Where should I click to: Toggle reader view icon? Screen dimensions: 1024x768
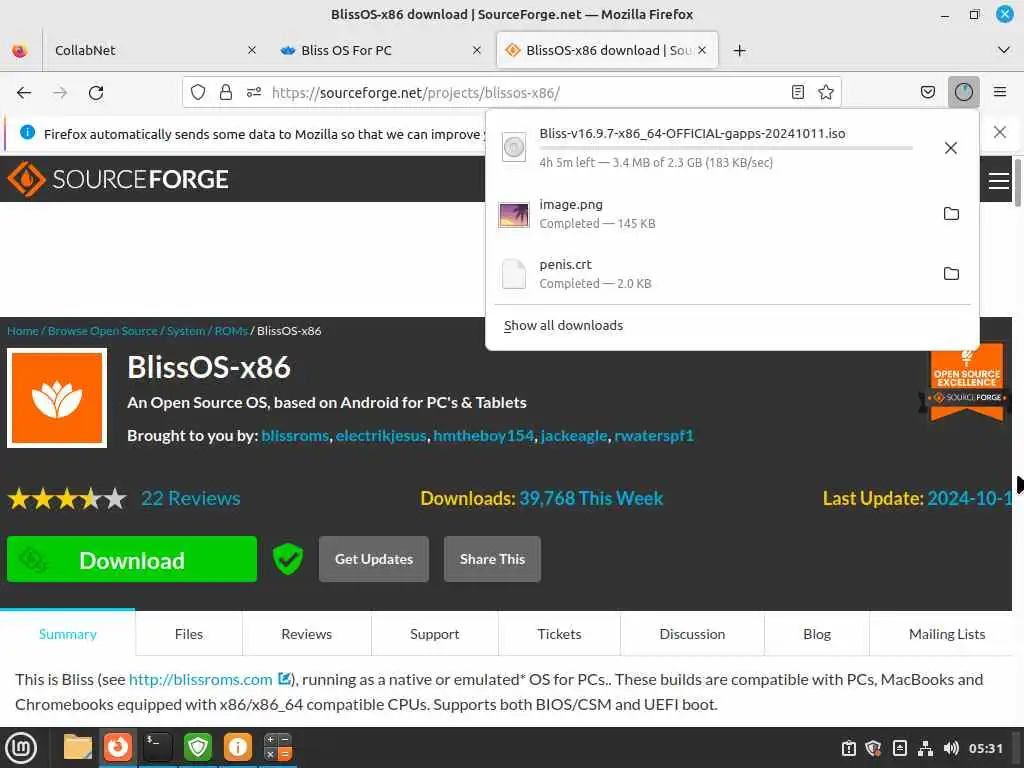pyautogui.click(x=797, y=92)
